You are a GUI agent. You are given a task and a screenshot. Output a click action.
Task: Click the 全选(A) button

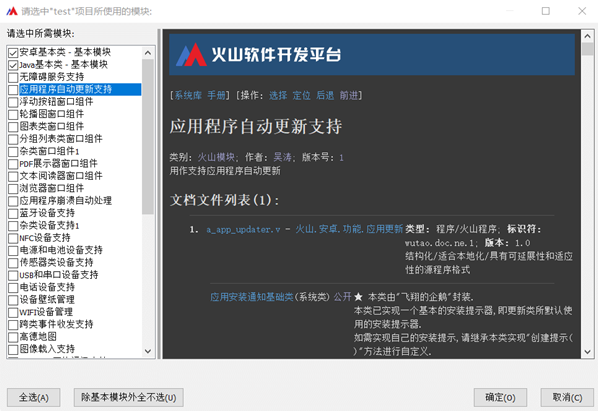[x=34, y=398]
